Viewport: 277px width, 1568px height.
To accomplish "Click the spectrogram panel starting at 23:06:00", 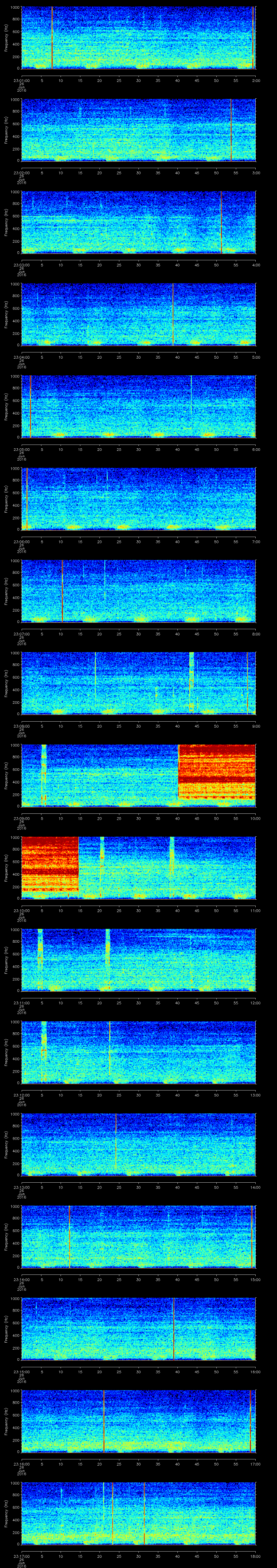I will [138, 499].
